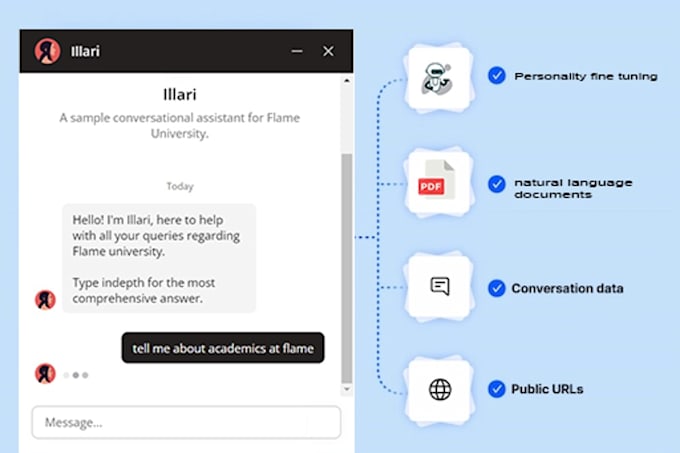Click the scrollbar down arrow in the chat
This screenshot has width=680, height=453.
(x=347, y=389)
